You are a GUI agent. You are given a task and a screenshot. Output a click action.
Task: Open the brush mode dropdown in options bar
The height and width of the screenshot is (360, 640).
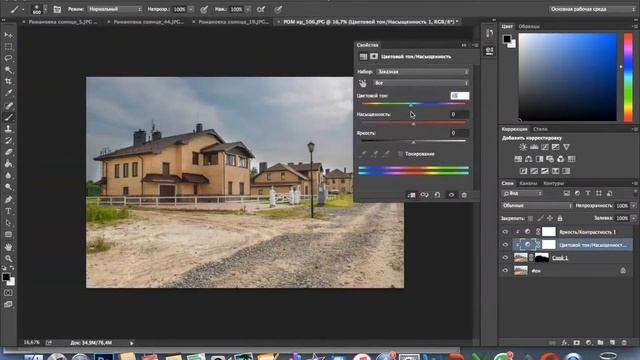pyautogui.click(x=114, y=9)
